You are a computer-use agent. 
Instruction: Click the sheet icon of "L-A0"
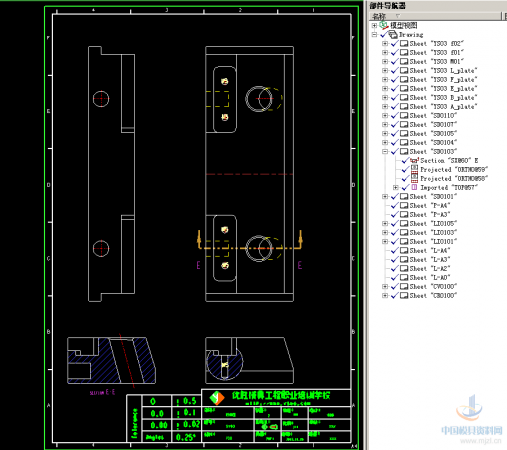(x=404, y=277)
